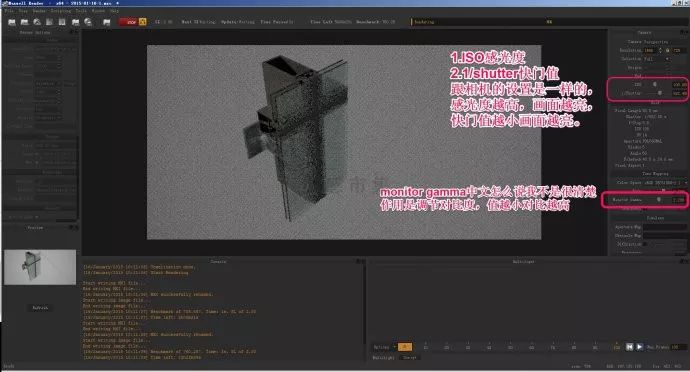690x372 pixels.
Task: Click the Update Voxelization toolbar button
Action: coord(238,22)
